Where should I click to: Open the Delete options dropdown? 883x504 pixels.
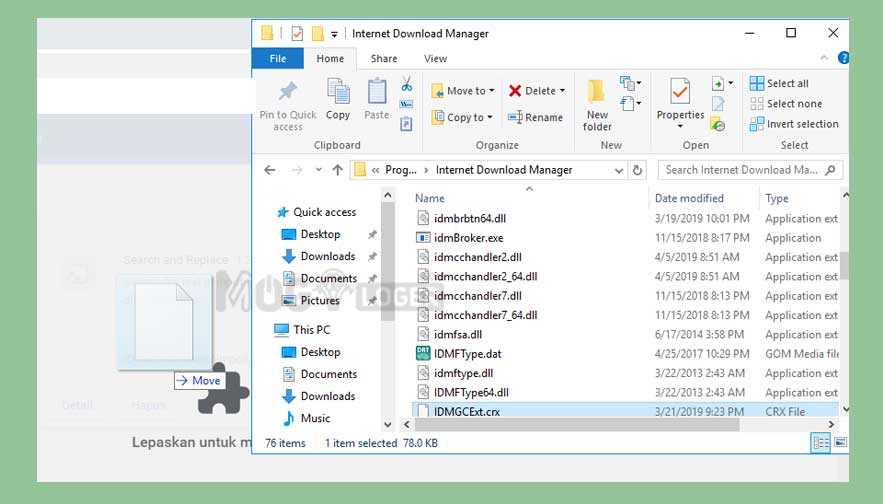pos(562,91)
